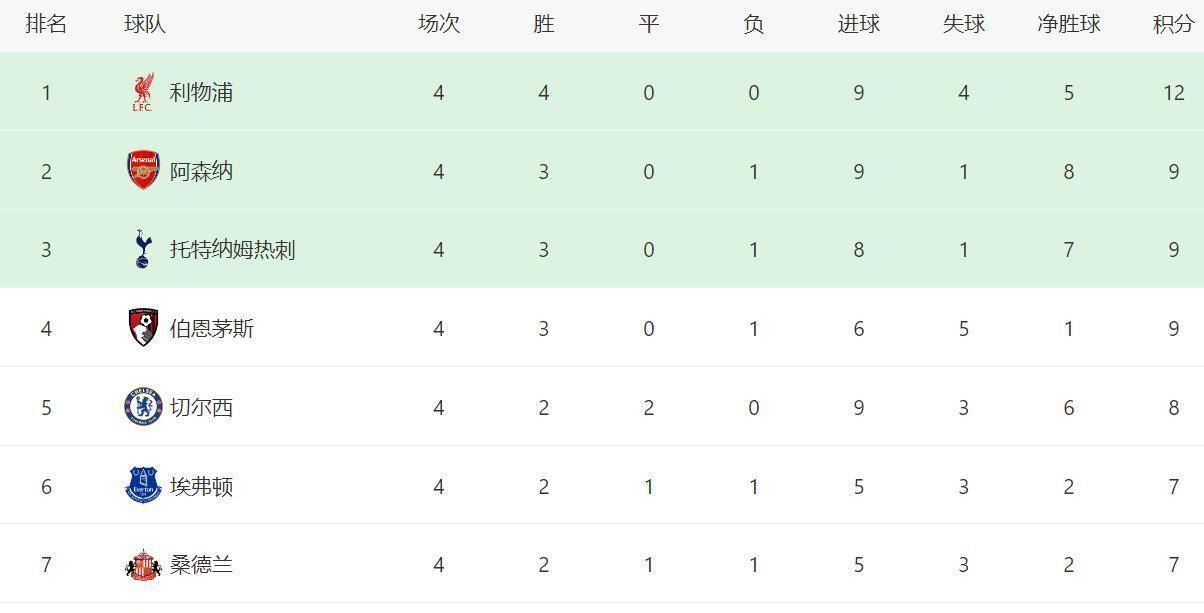Open the 埃弗顿 team name link
The height and width of the screenshot is (613, 1204).
(201, 486)
